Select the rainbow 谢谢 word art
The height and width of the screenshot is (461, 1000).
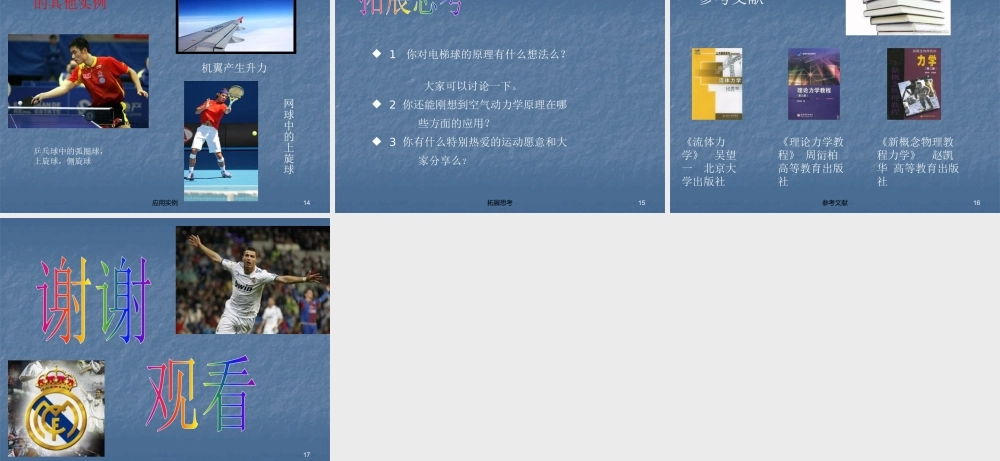point(94,299)
